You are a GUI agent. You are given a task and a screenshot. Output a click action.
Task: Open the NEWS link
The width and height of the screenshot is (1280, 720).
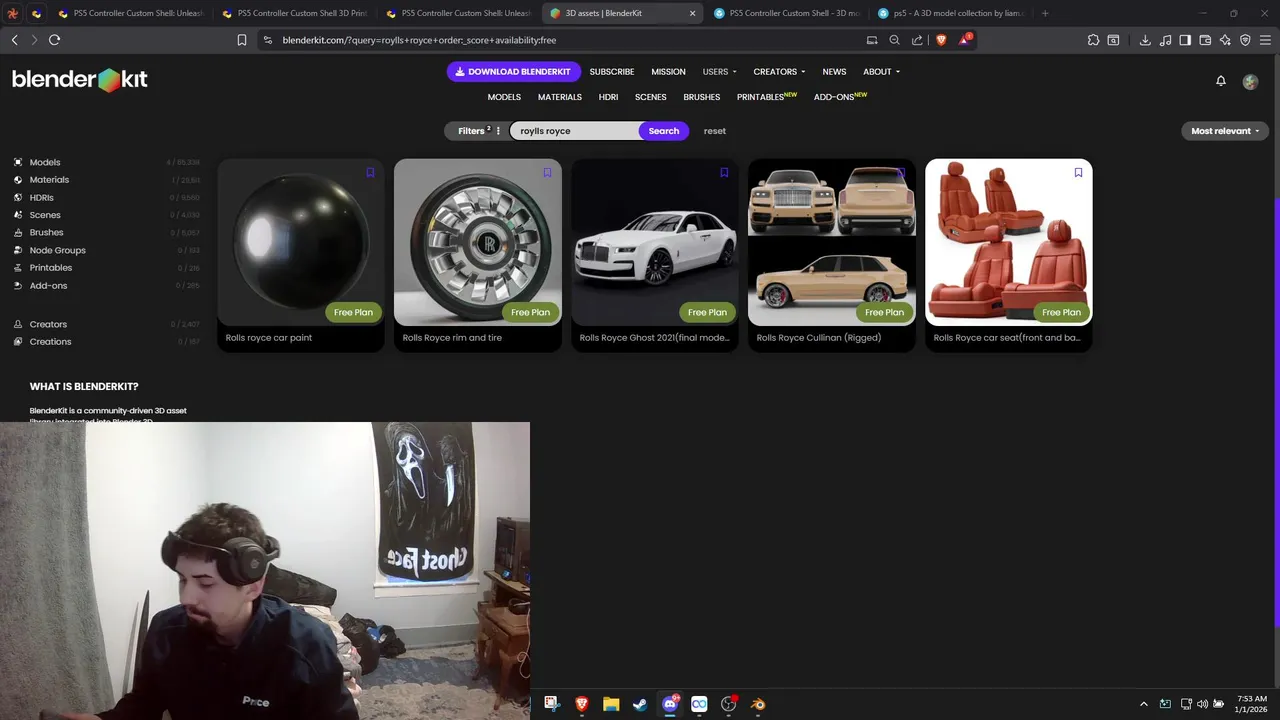pyautogui.click(x=834, y=72)
